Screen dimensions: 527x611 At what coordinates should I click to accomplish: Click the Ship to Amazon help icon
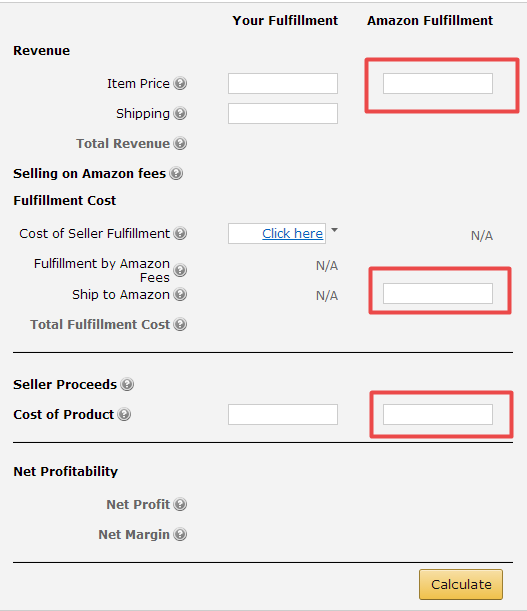180,294
